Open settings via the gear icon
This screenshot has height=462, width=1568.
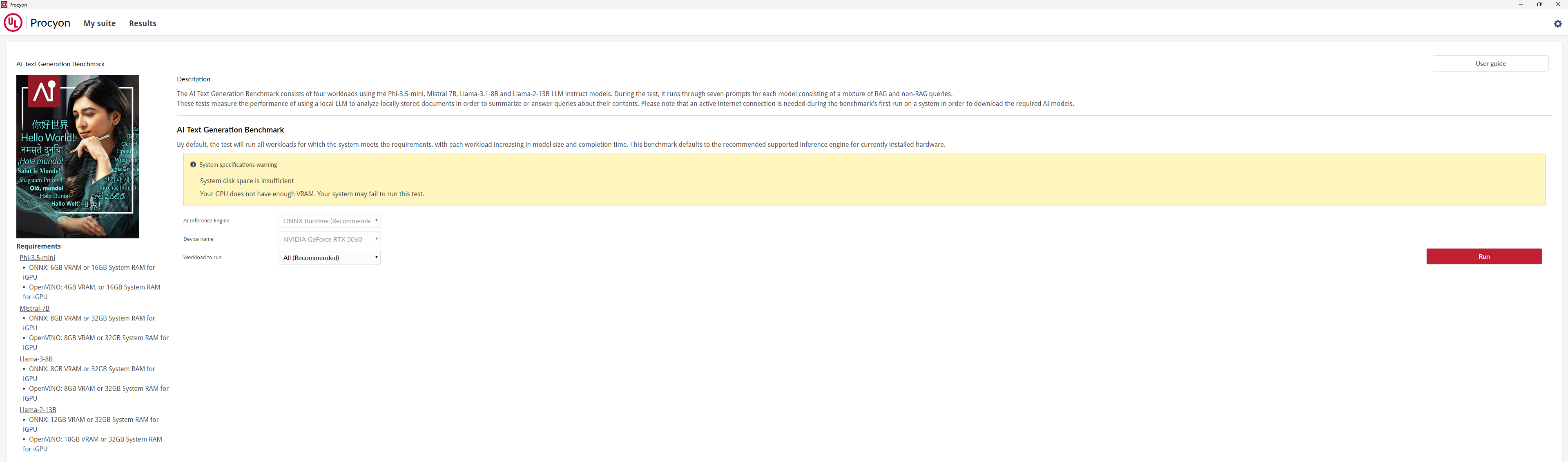tap(1557, 24)
